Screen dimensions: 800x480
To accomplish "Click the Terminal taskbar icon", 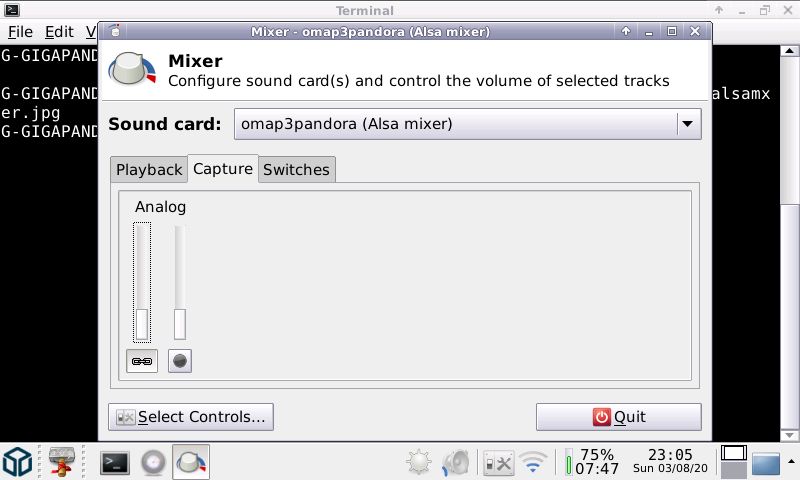I will (x=115, y=462).
